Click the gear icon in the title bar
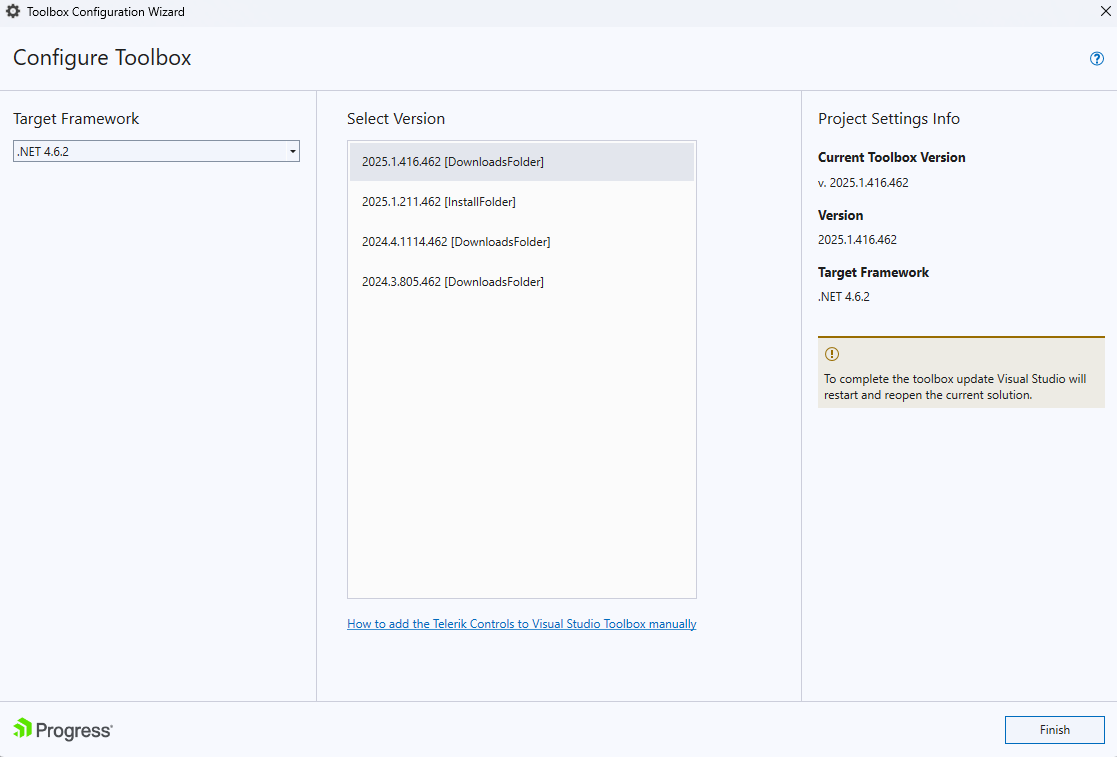This screenshot has width=1117, height=757. click(14, 11)
